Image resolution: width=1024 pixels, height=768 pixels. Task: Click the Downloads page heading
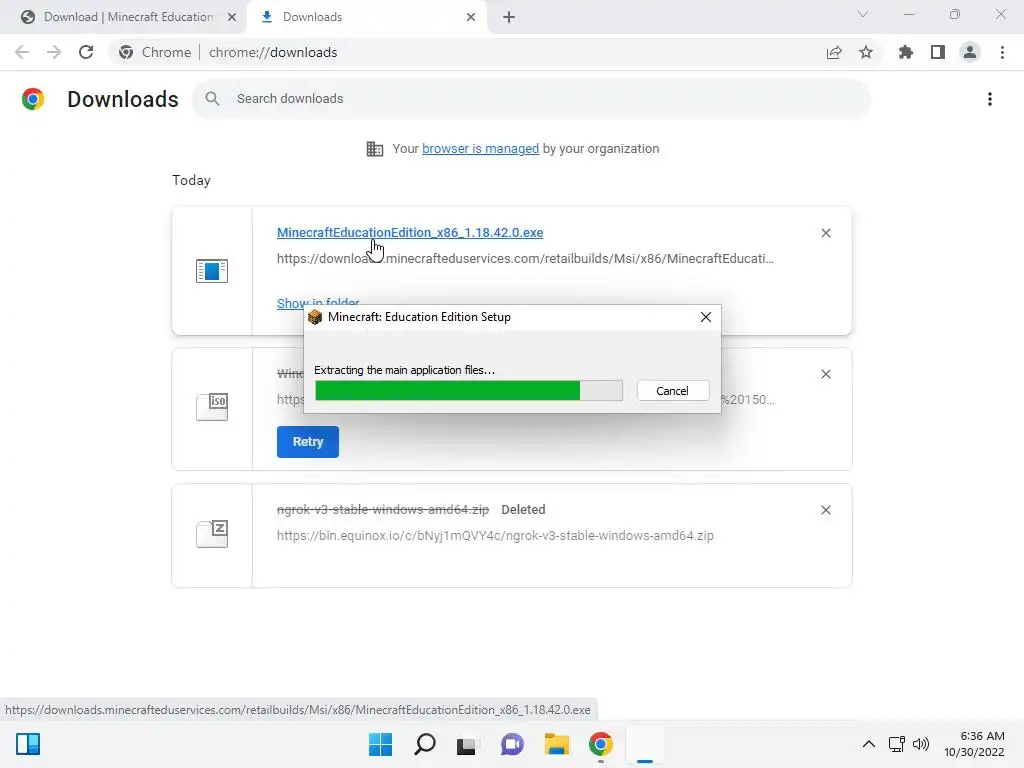click(123, 99)
